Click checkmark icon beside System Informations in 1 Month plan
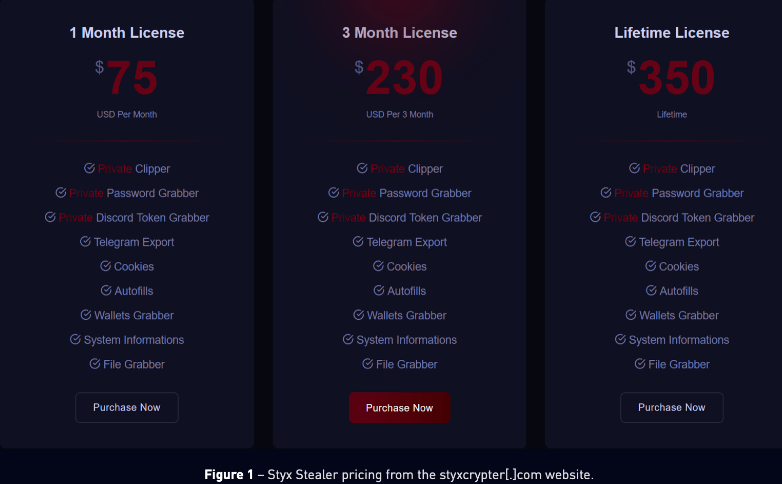Viewport: 782px width, 484px height. pyautogui.click(x=75, y=339)
